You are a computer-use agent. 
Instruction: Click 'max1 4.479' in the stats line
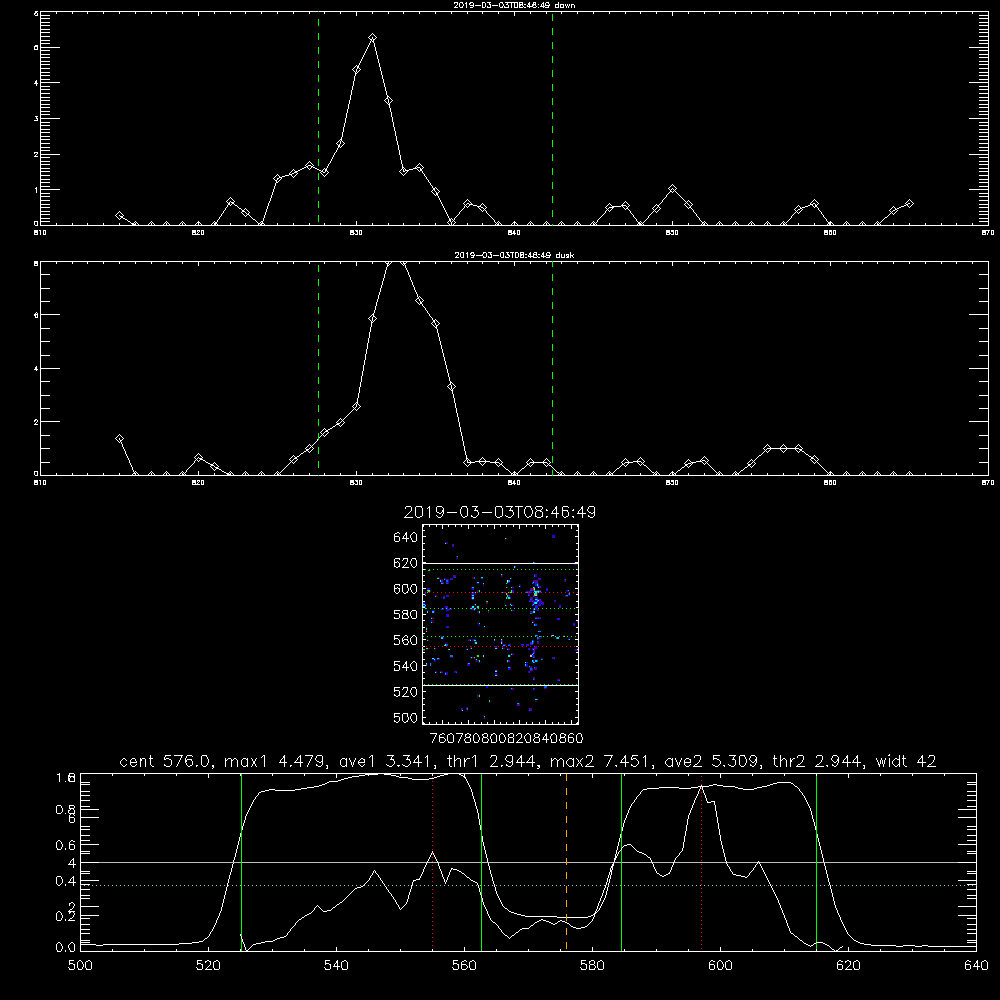pos(275,761)
